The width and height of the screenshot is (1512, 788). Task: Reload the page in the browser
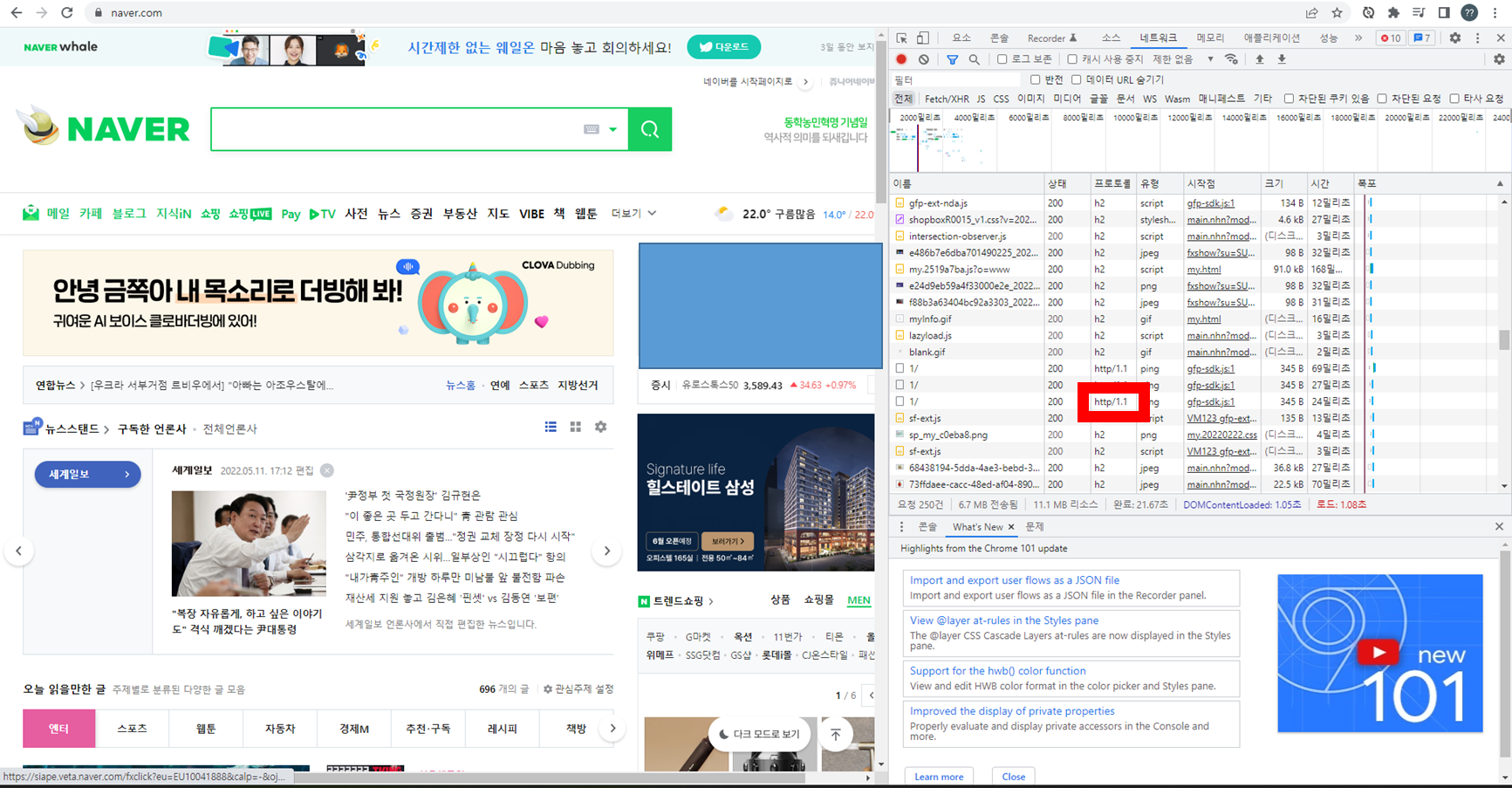pos(67,13)
